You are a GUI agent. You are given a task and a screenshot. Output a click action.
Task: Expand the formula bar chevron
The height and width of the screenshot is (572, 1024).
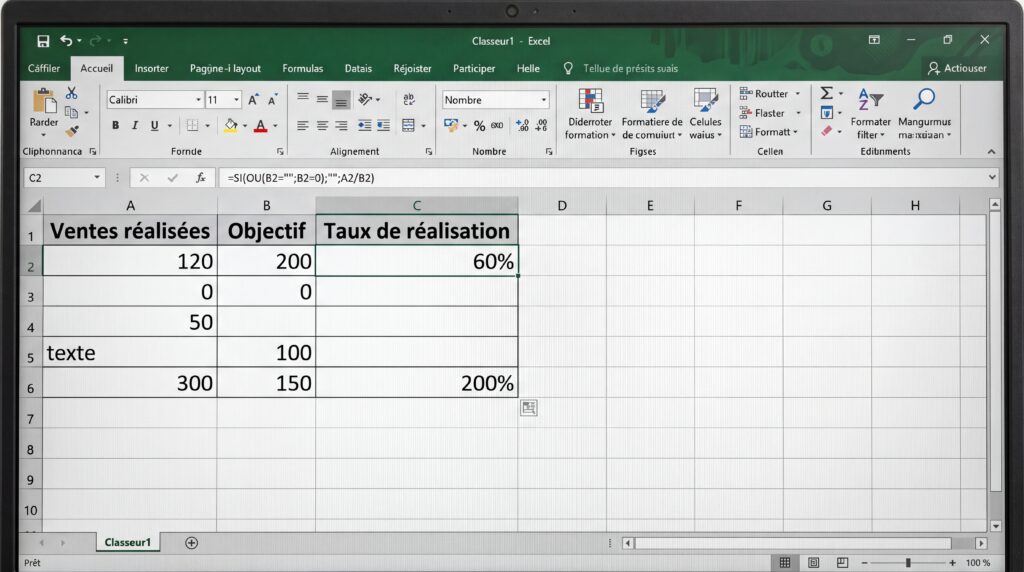(x=992, y=178)
